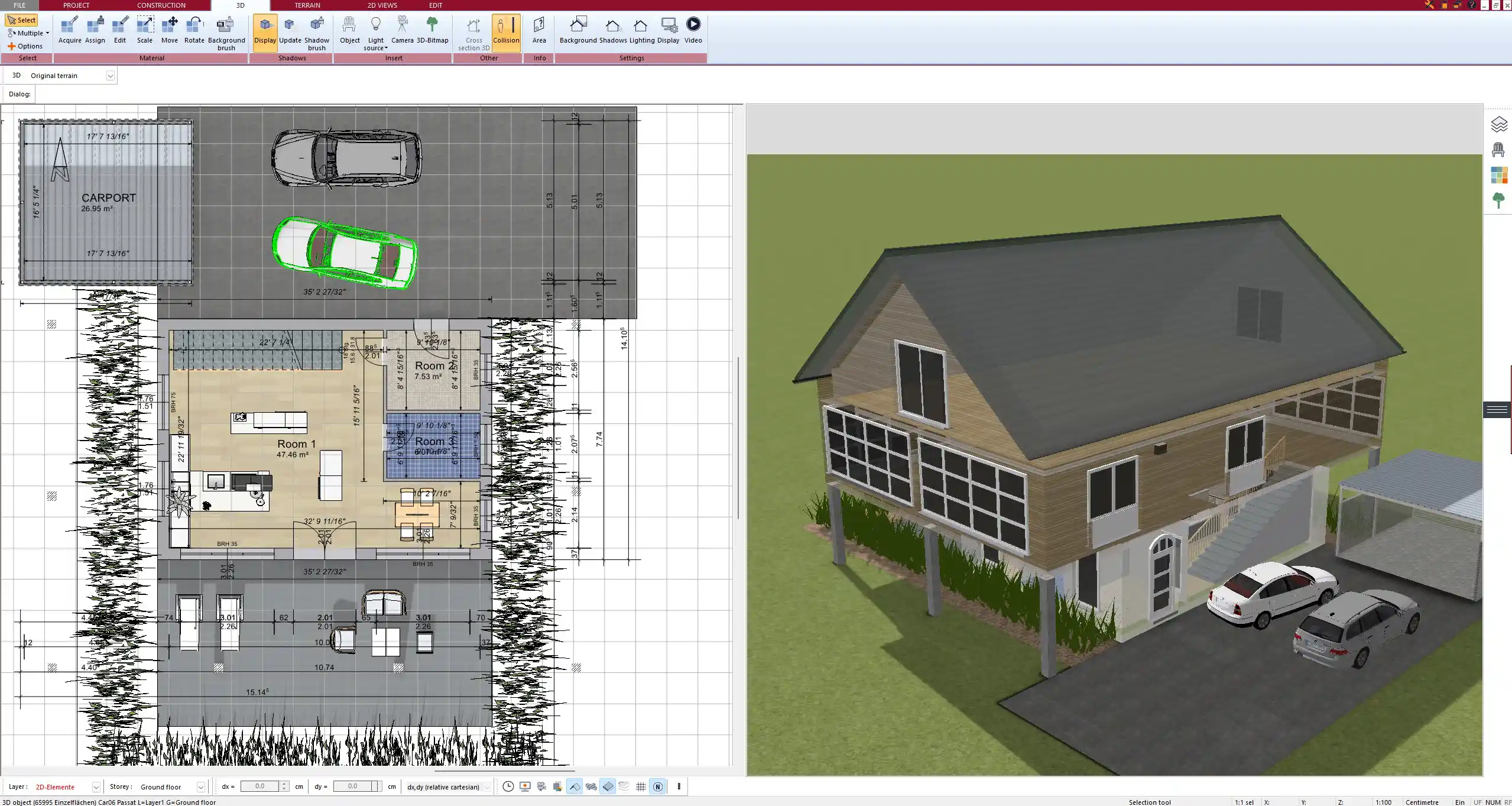Click the Options button in the Select group
Image resolution: width=1512 pixels, height=806 pixels.
pyautogui.click(x=26, y=46)
